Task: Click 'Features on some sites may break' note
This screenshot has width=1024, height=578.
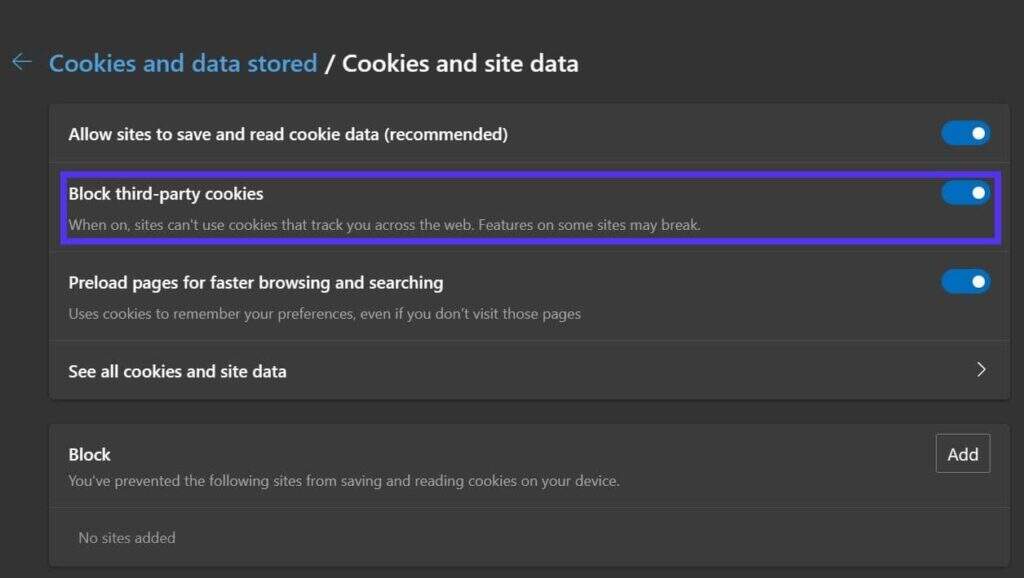Action: (589, 225)
